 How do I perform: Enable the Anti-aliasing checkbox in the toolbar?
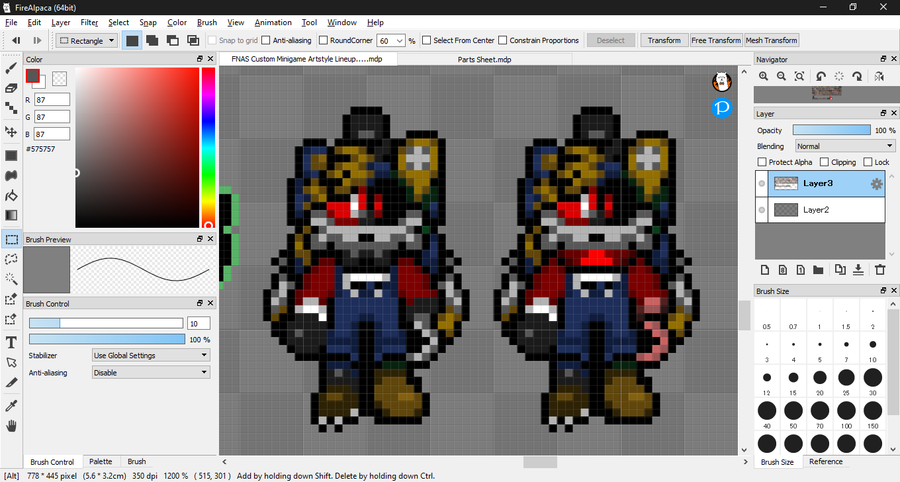pyautogui.click(x=266, y=40)
